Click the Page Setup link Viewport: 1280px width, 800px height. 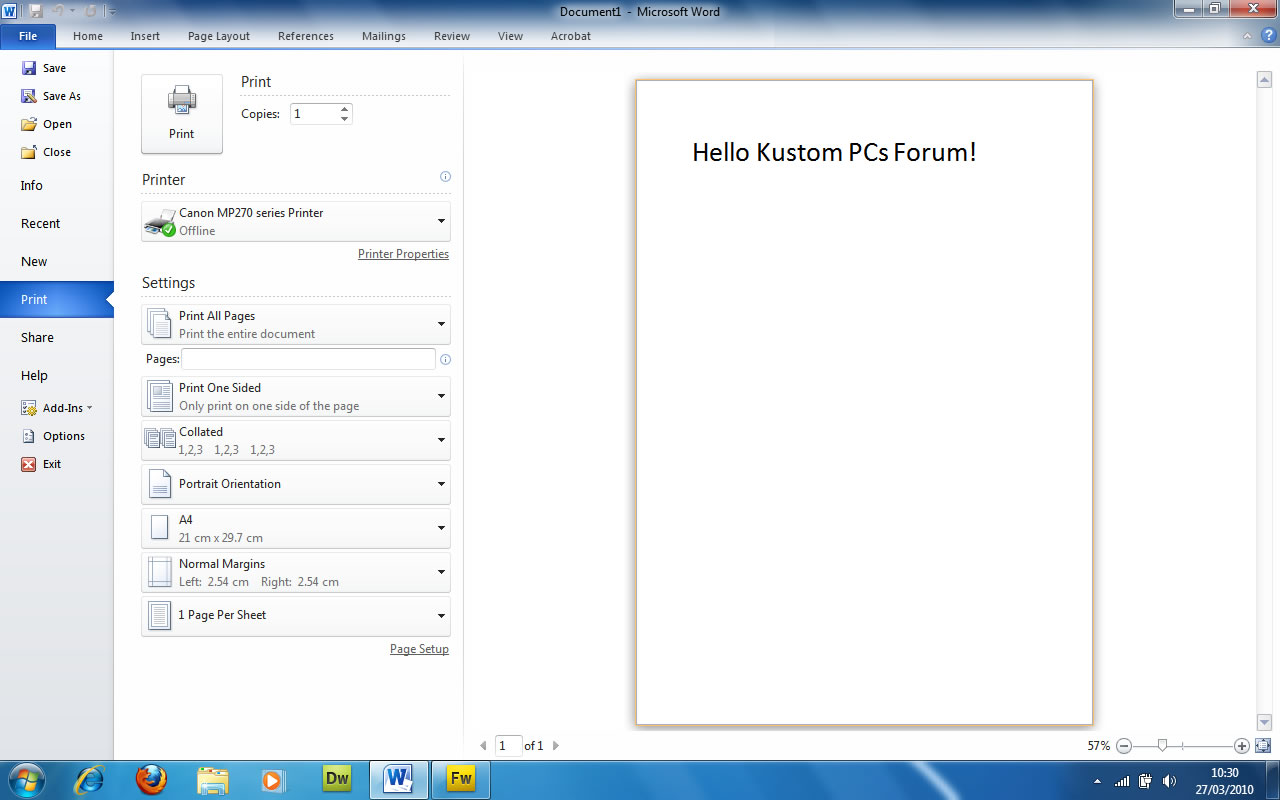[x=419, y=649]
